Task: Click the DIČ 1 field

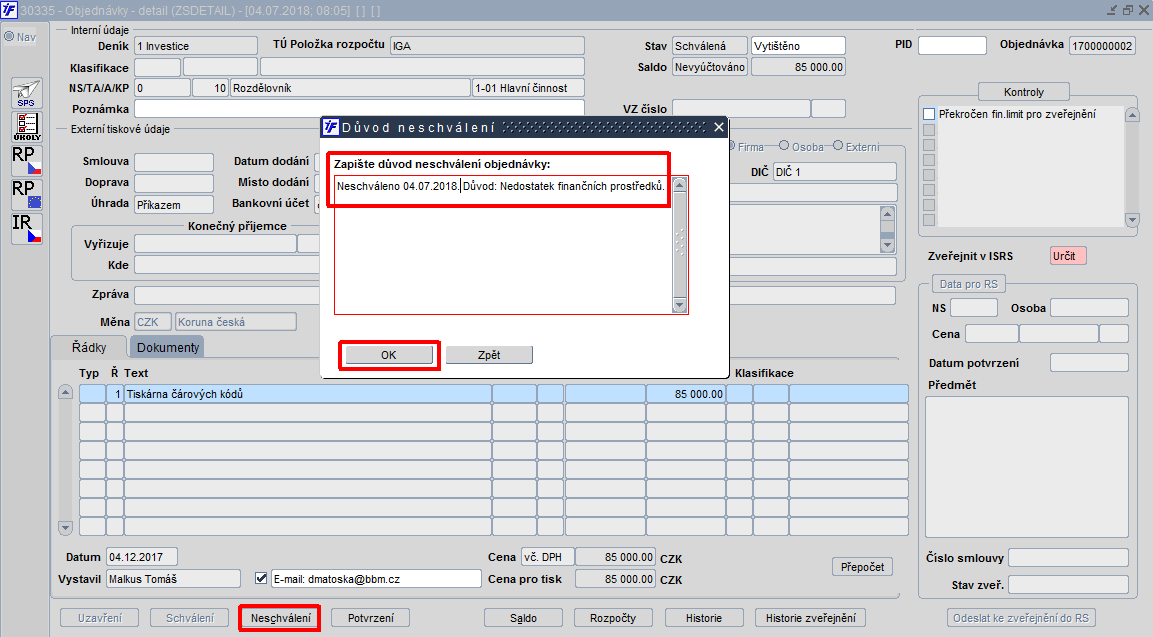Action: (x=835, y=171)
